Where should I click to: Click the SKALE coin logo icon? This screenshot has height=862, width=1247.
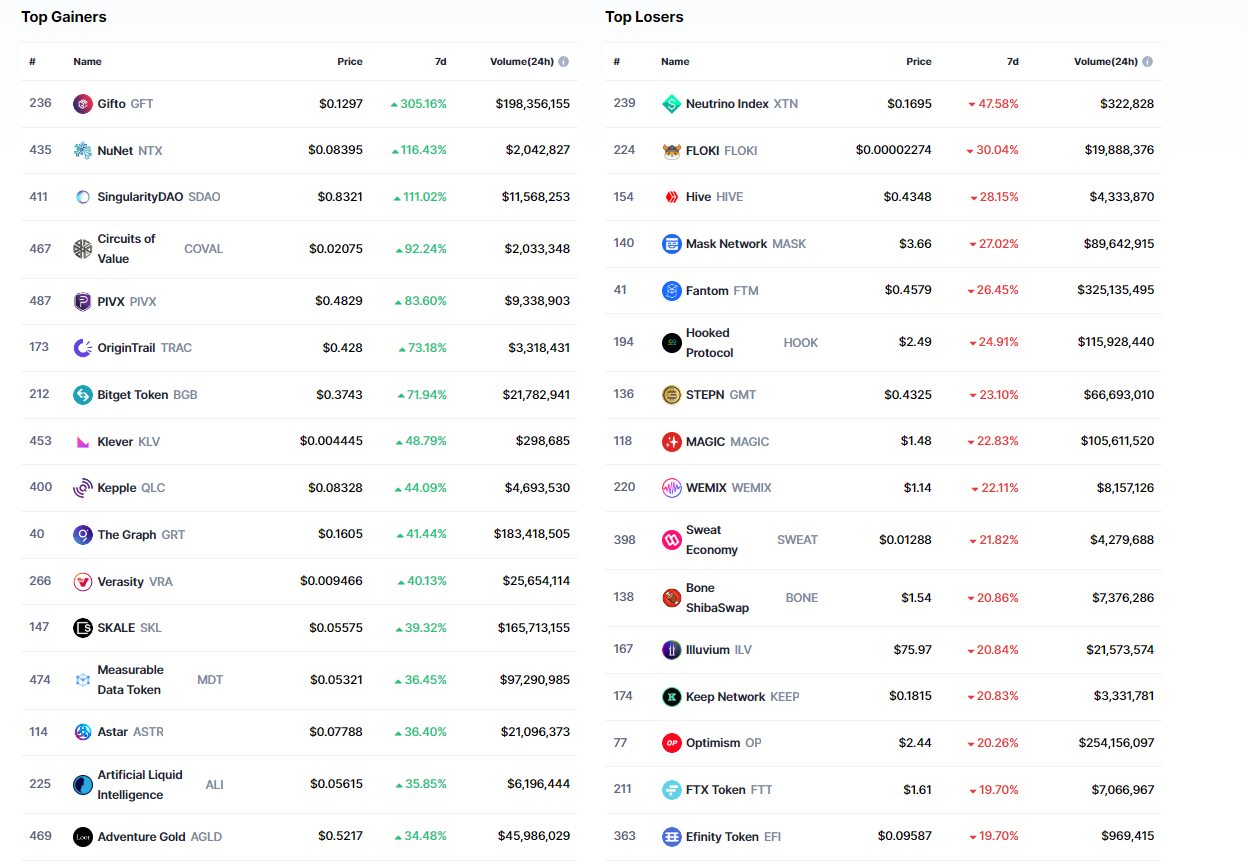(x=83, y=628)
